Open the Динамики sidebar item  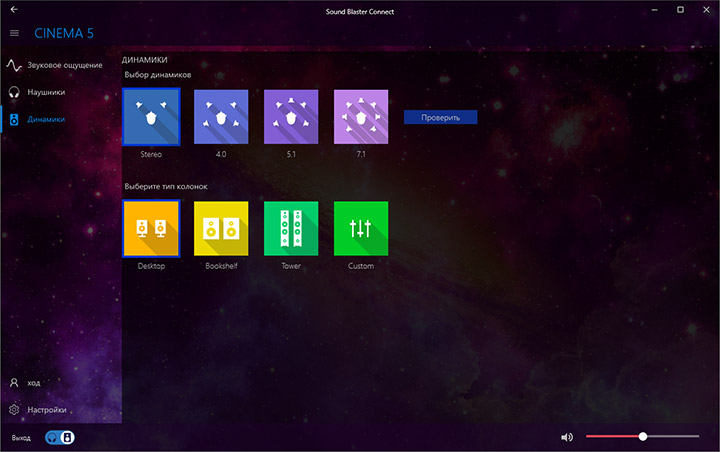[x=61, y=119]
